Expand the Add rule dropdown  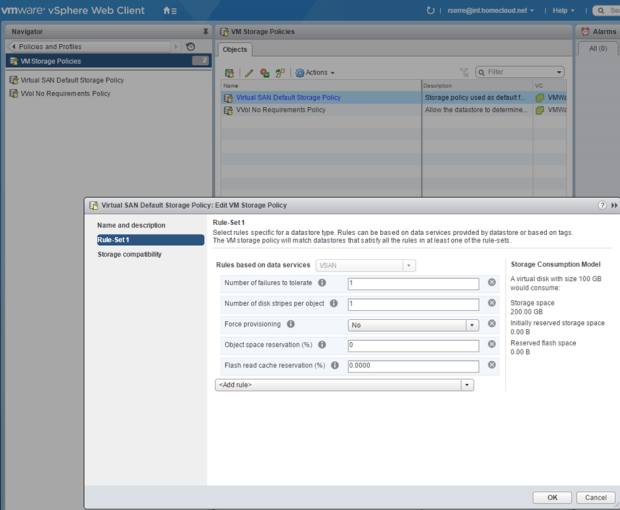467,385
